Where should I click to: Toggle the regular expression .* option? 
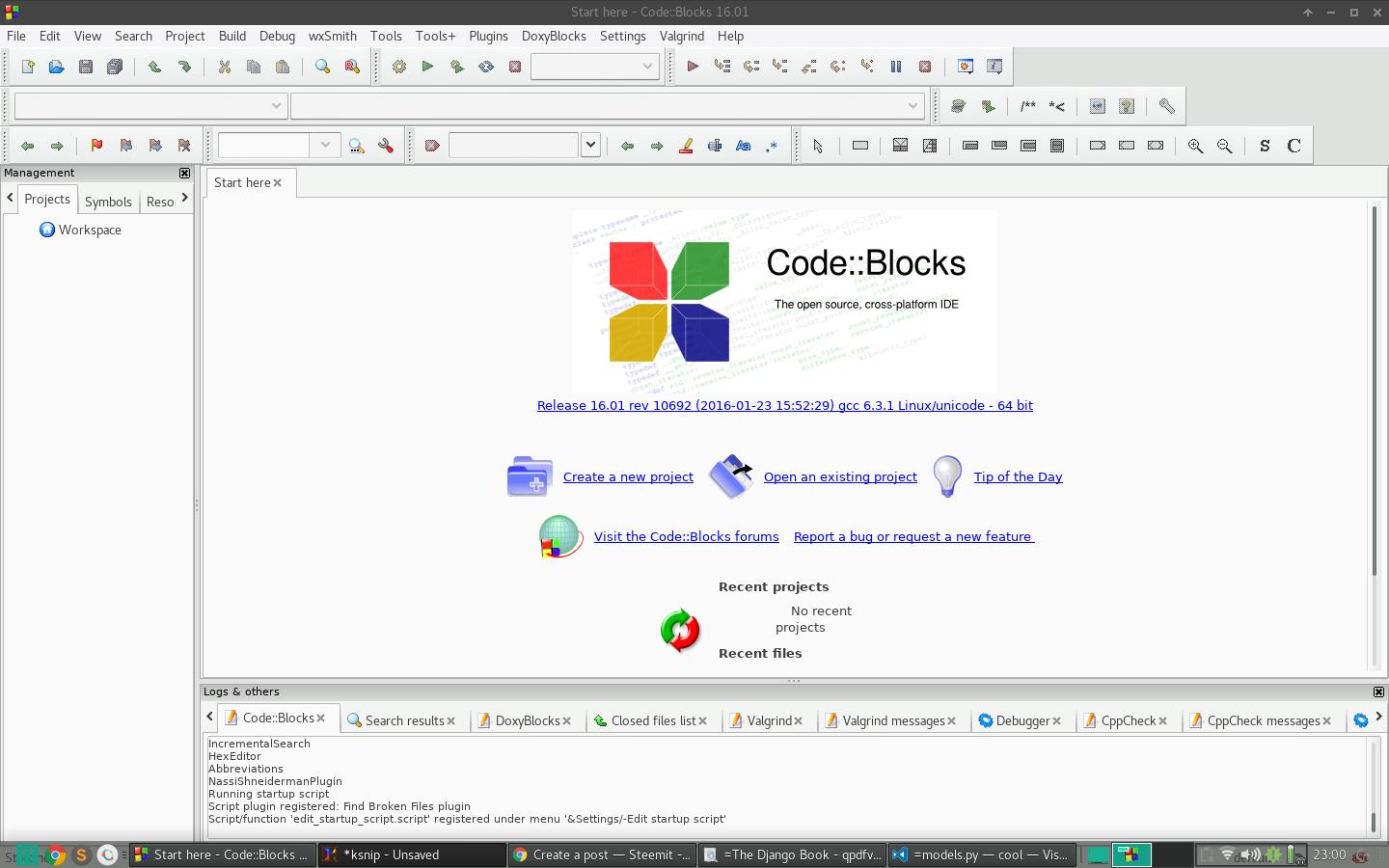(772, 146)
